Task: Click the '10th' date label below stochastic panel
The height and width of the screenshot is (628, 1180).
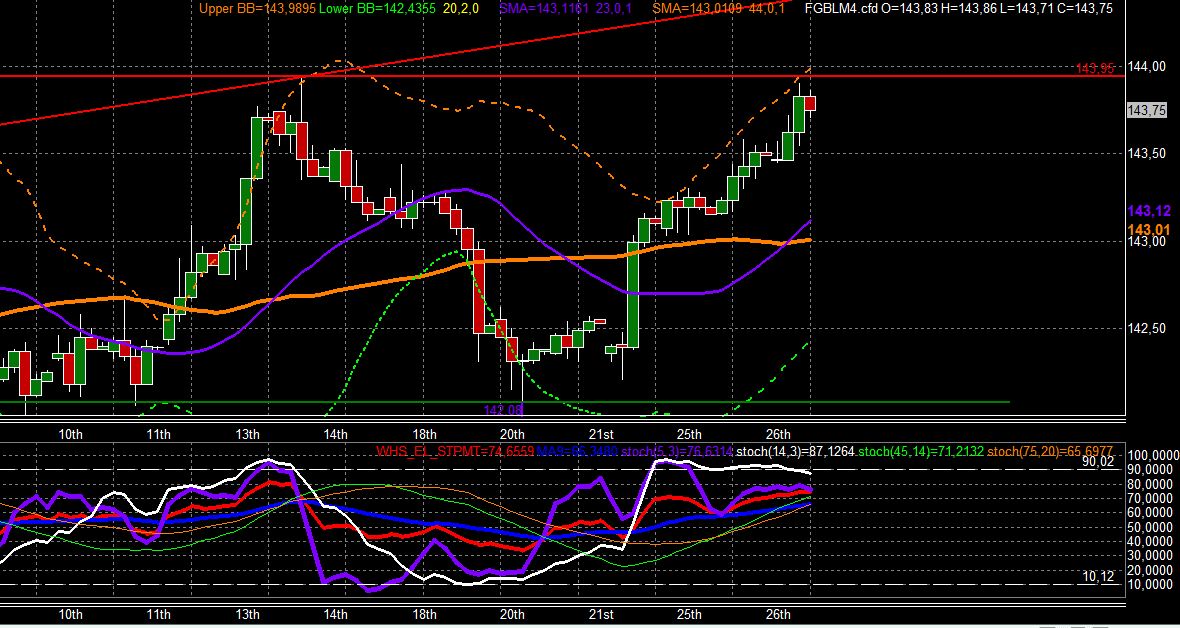Action: pyautogui.click(x=71, y=614)
